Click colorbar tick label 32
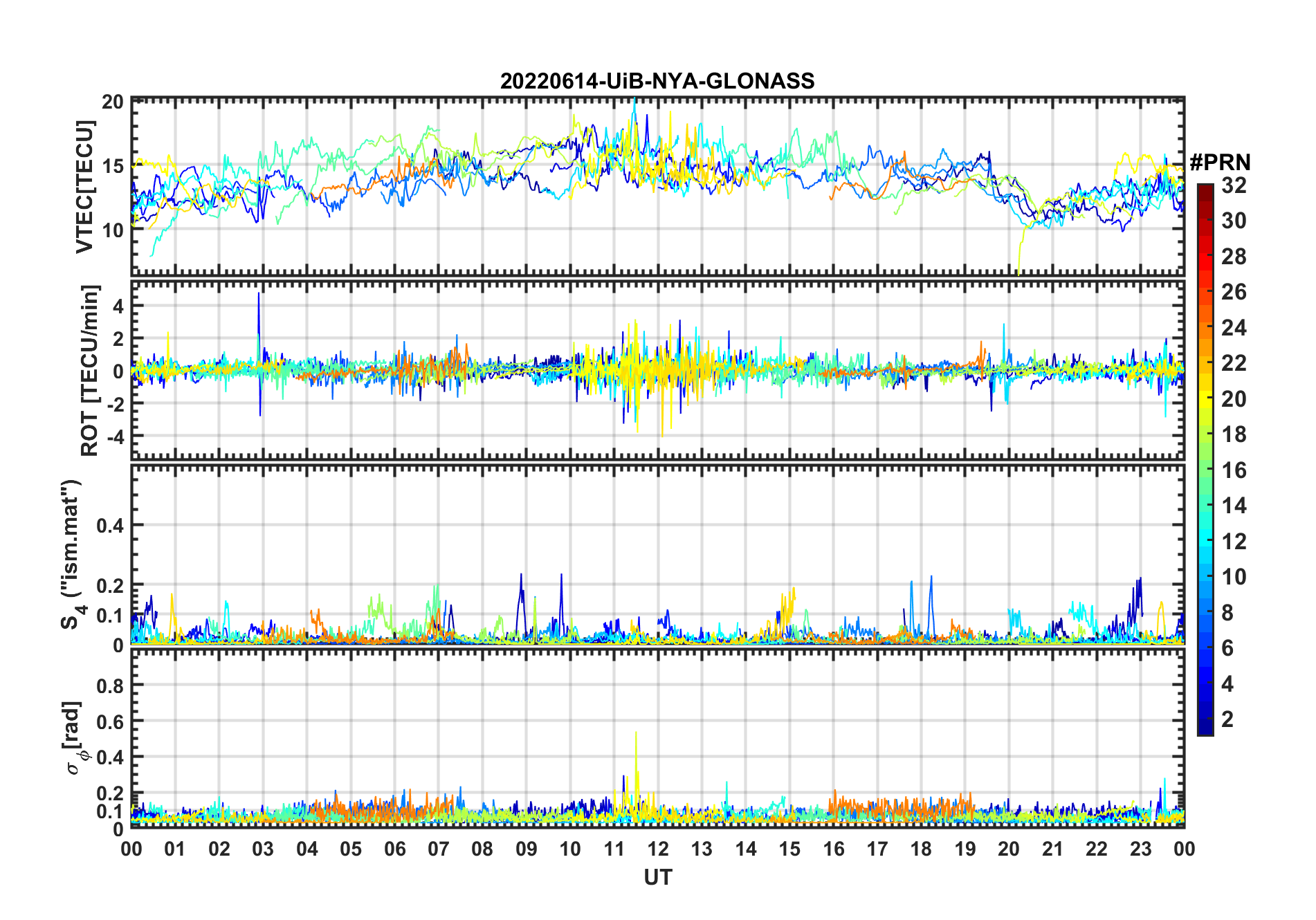The height and width of the screenshot is (920, 1316). click(x=1234, y=185)
